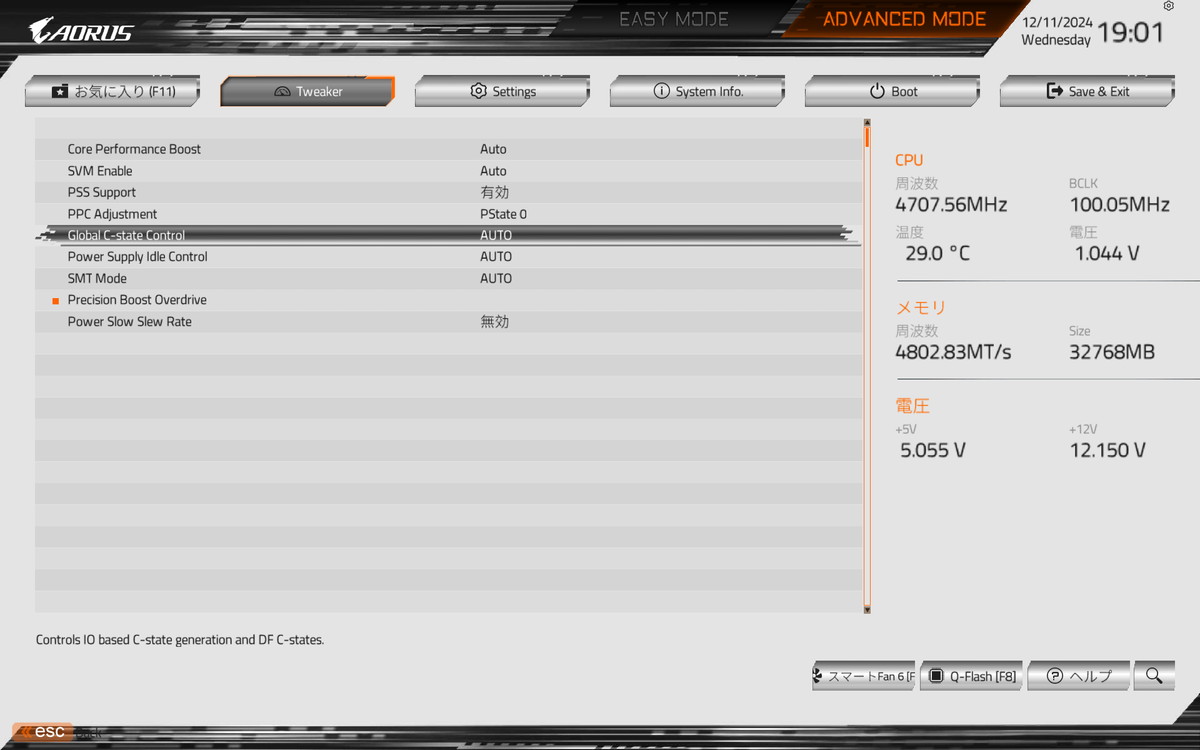Image resolution: width=1200 pixels, height=750 pixels.
Task: Go to the Boot tab
Action: (x=892, y=91)
